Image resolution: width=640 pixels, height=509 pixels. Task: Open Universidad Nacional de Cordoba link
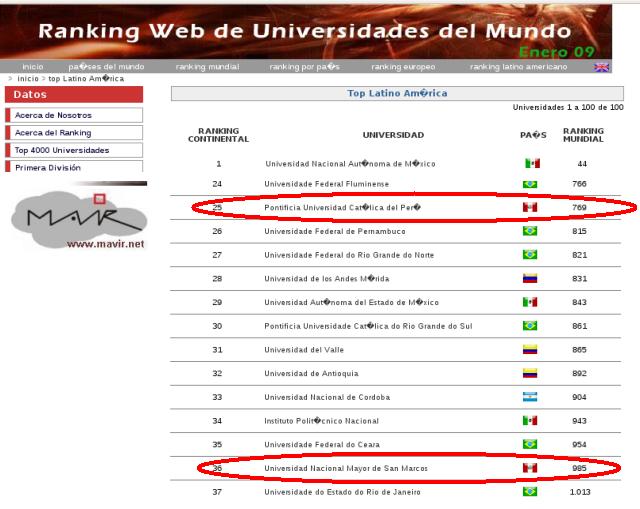point(327,397)
